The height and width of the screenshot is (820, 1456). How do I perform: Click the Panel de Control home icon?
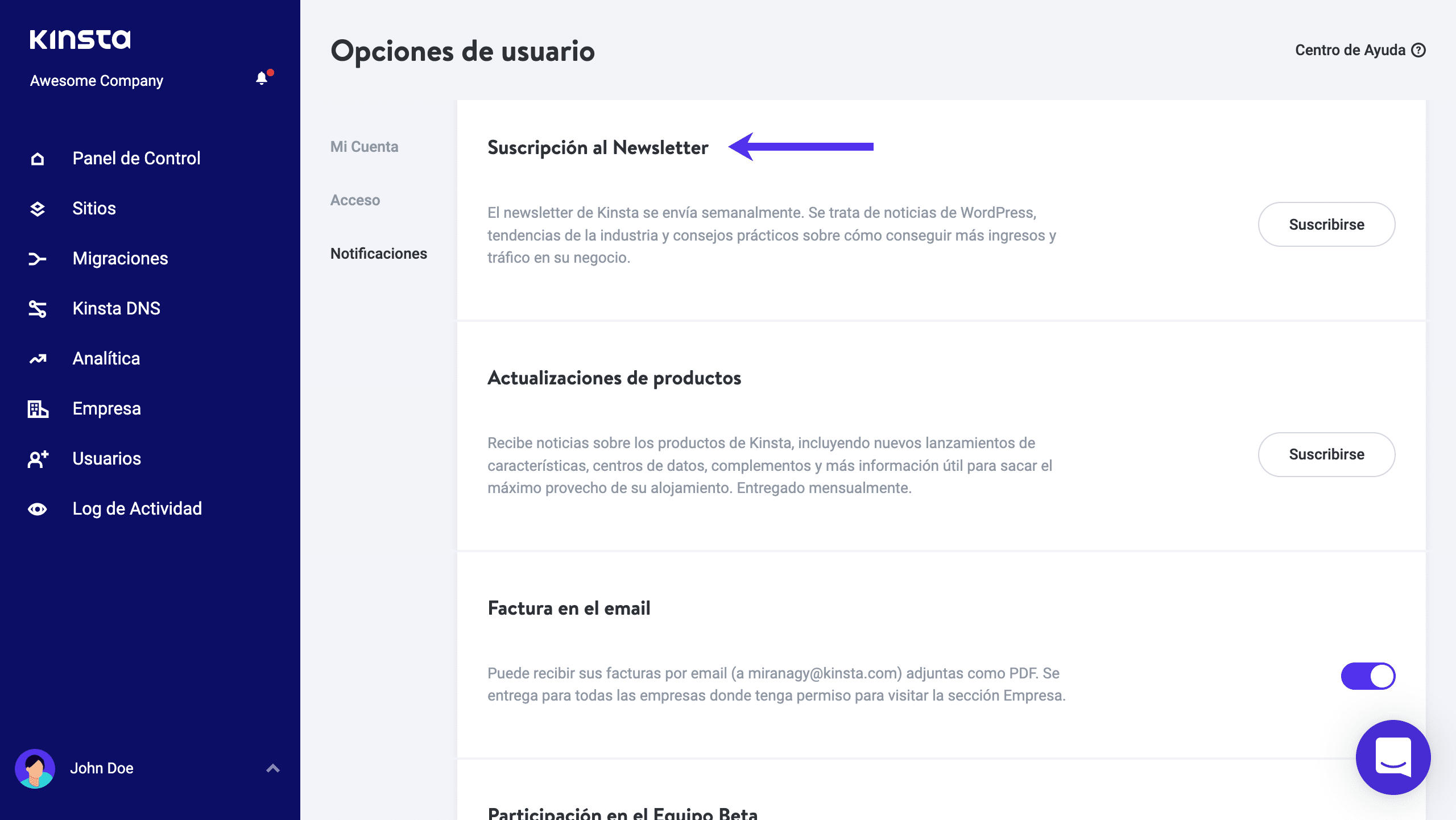coord(38,159)
